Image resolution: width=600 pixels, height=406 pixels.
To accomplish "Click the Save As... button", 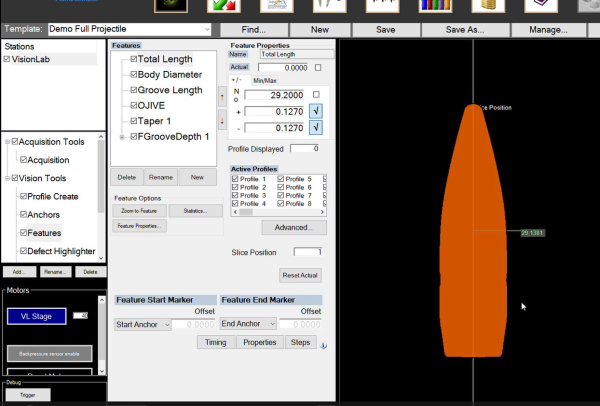I will click(465, 30).
